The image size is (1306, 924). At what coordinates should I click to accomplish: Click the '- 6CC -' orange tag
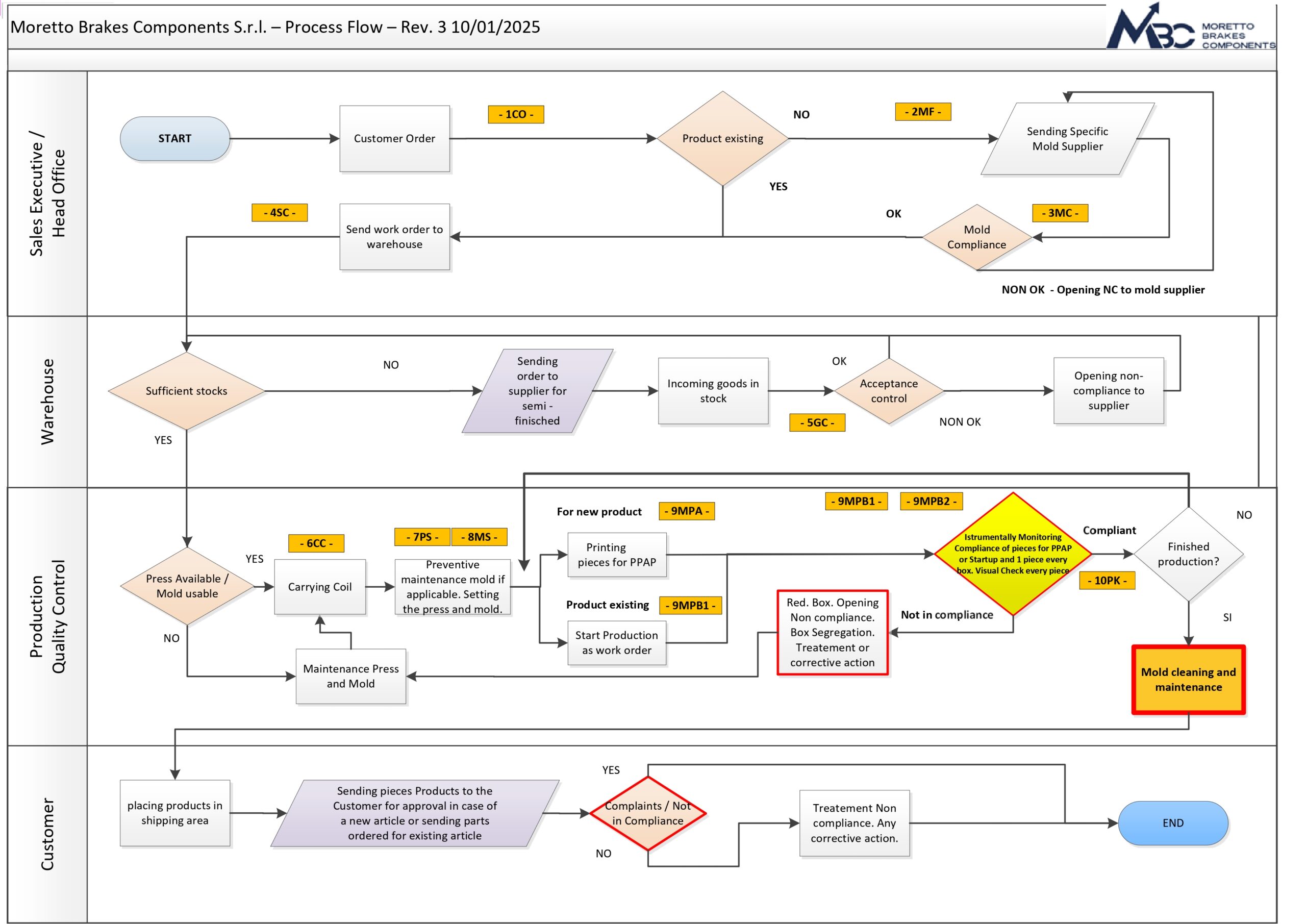point(316,543)
